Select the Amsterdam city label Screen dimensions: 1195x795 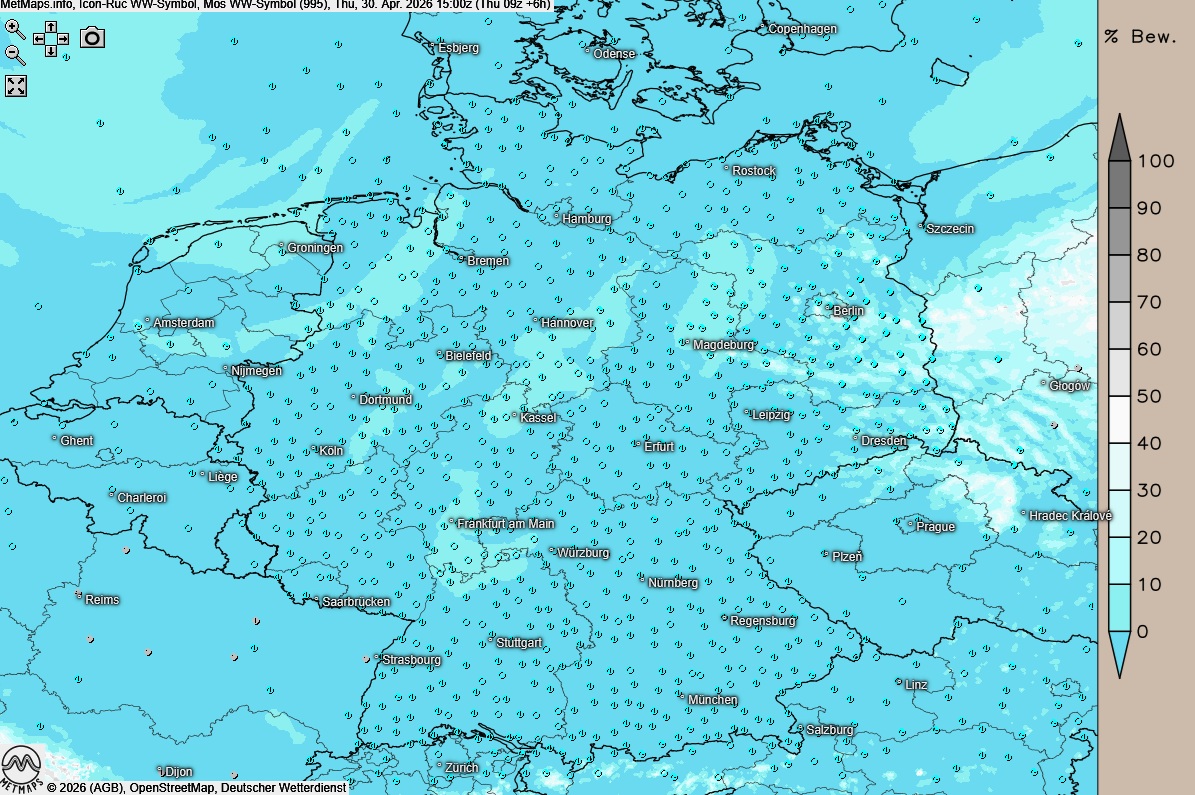click(184, 323)
